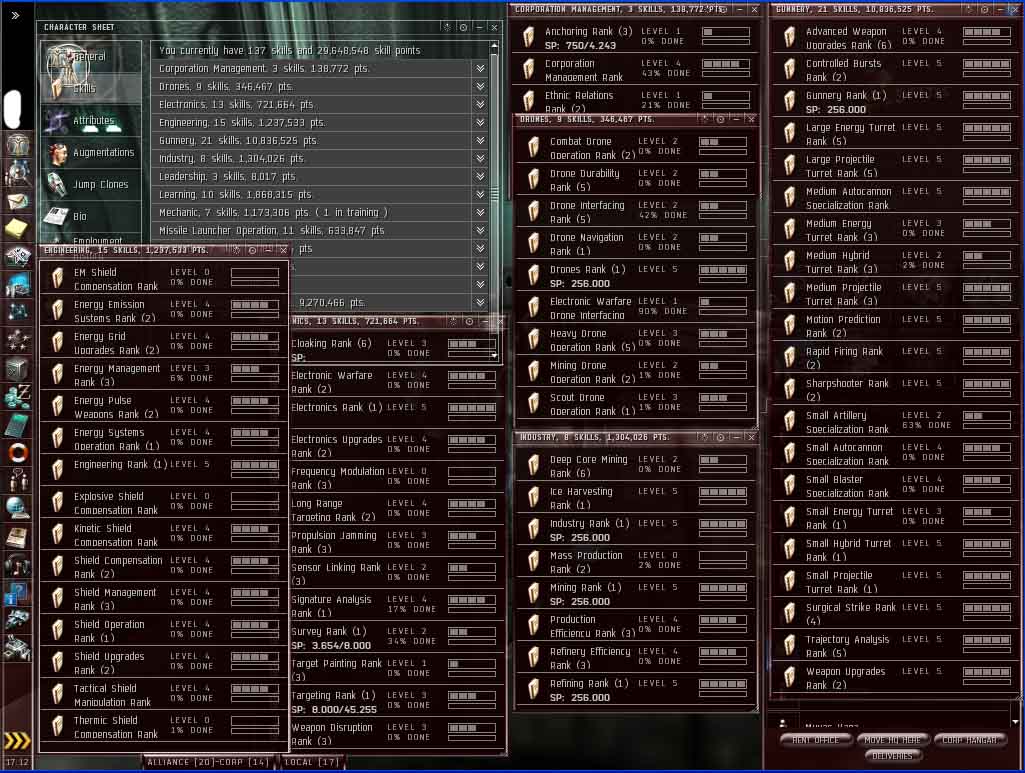Open the lifebuoy help icon in sidebar

(x=18, y=452)
